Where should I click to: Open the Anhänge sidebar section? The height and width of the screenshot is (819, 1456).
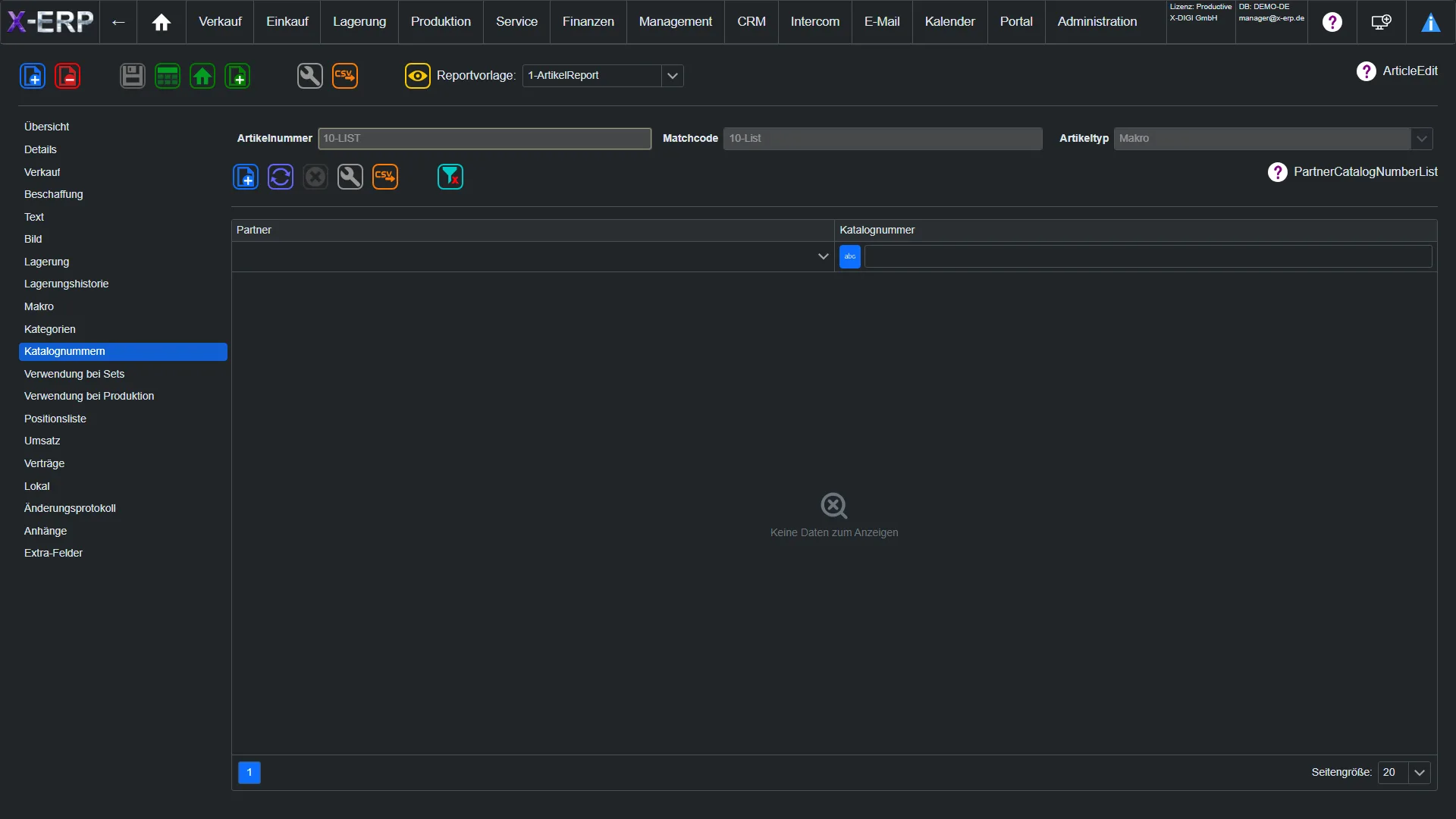[123, 531]
